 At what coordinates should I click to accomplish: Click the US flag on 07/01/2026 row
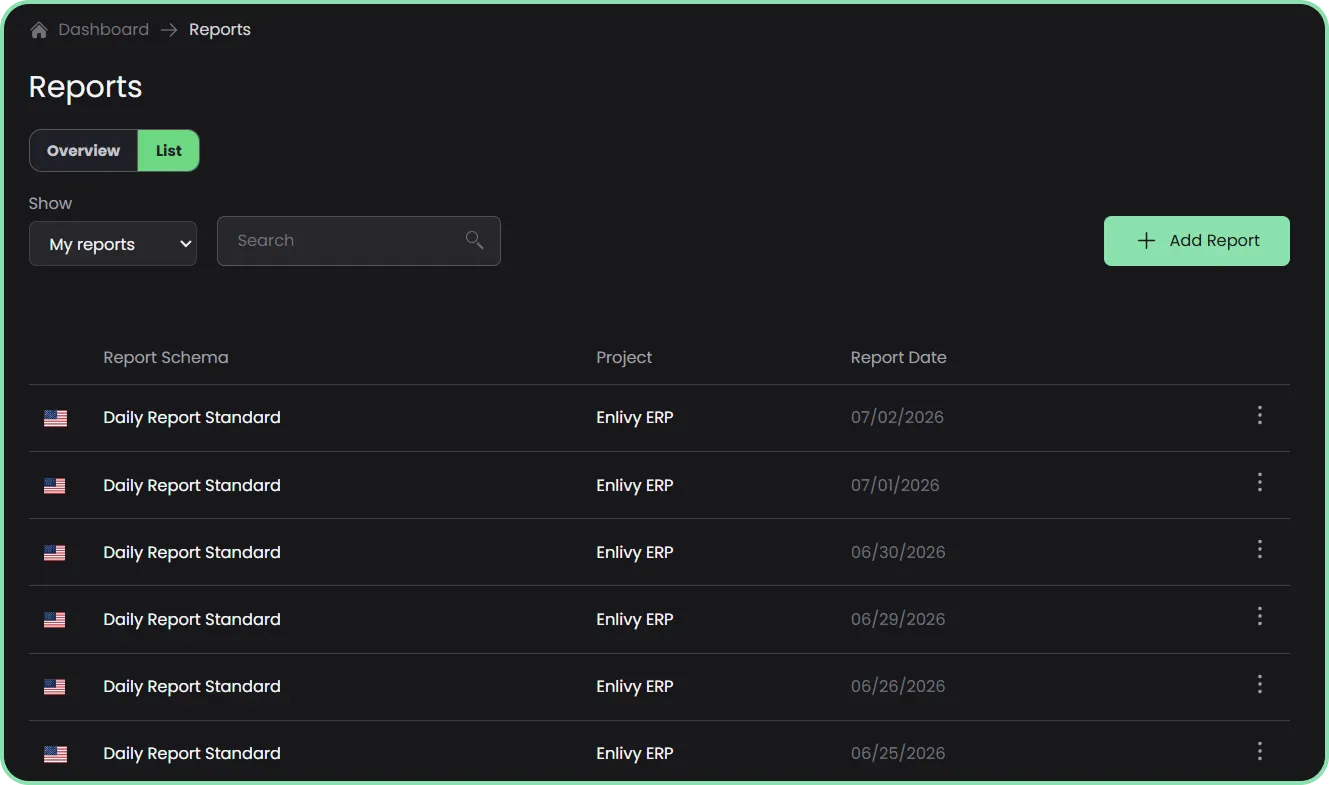coord(55,486)
